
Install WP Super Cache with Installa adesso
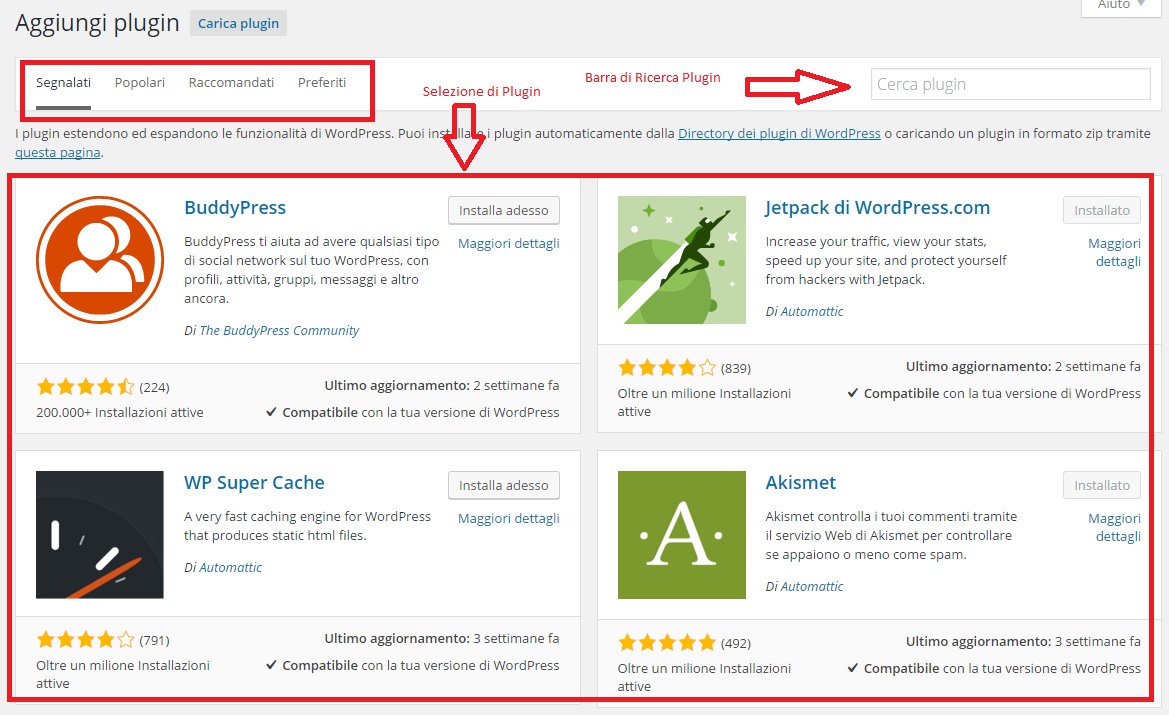click(x=503, y=485)
